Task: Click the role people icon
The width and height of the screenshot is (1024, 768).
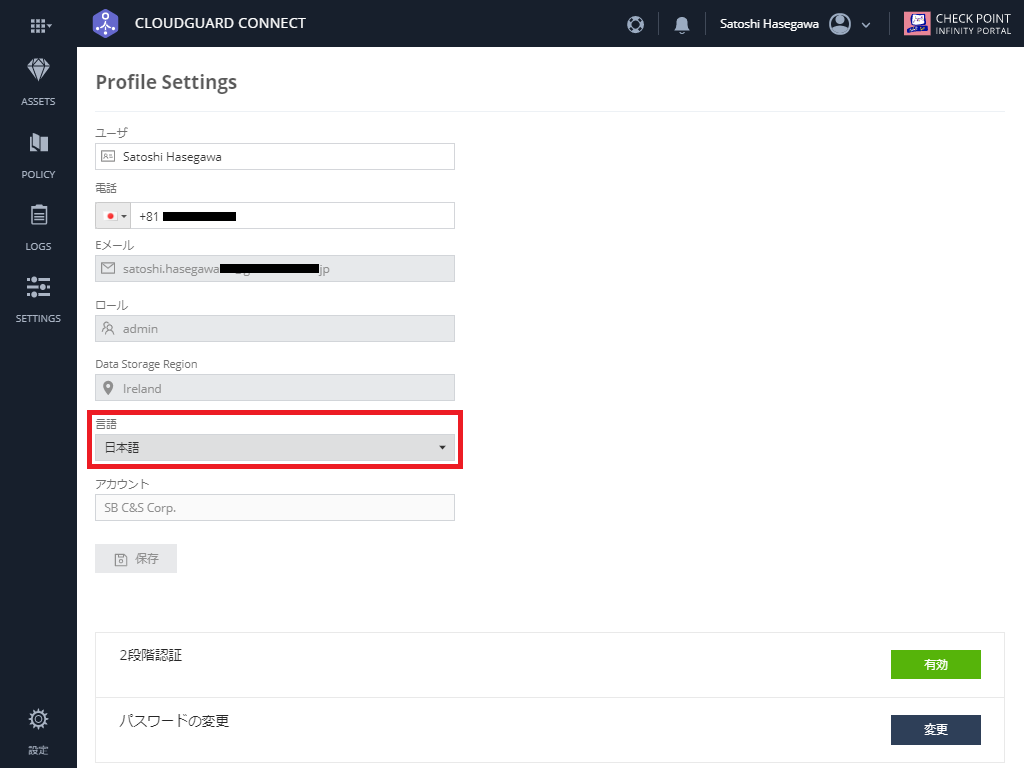Action: click(108, 328)
